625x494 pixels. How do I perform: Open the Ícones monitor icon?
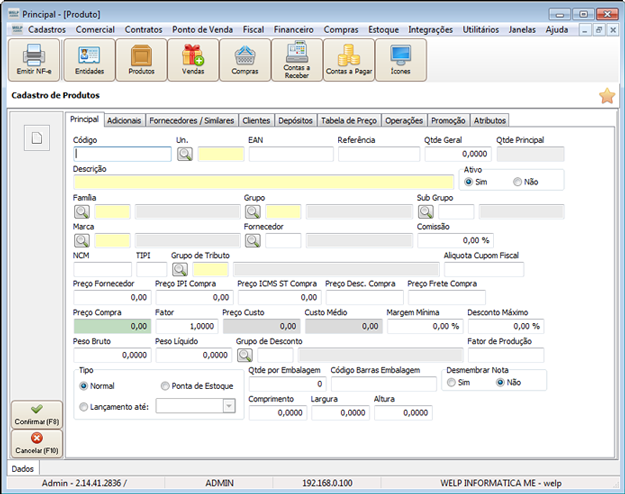401,60
